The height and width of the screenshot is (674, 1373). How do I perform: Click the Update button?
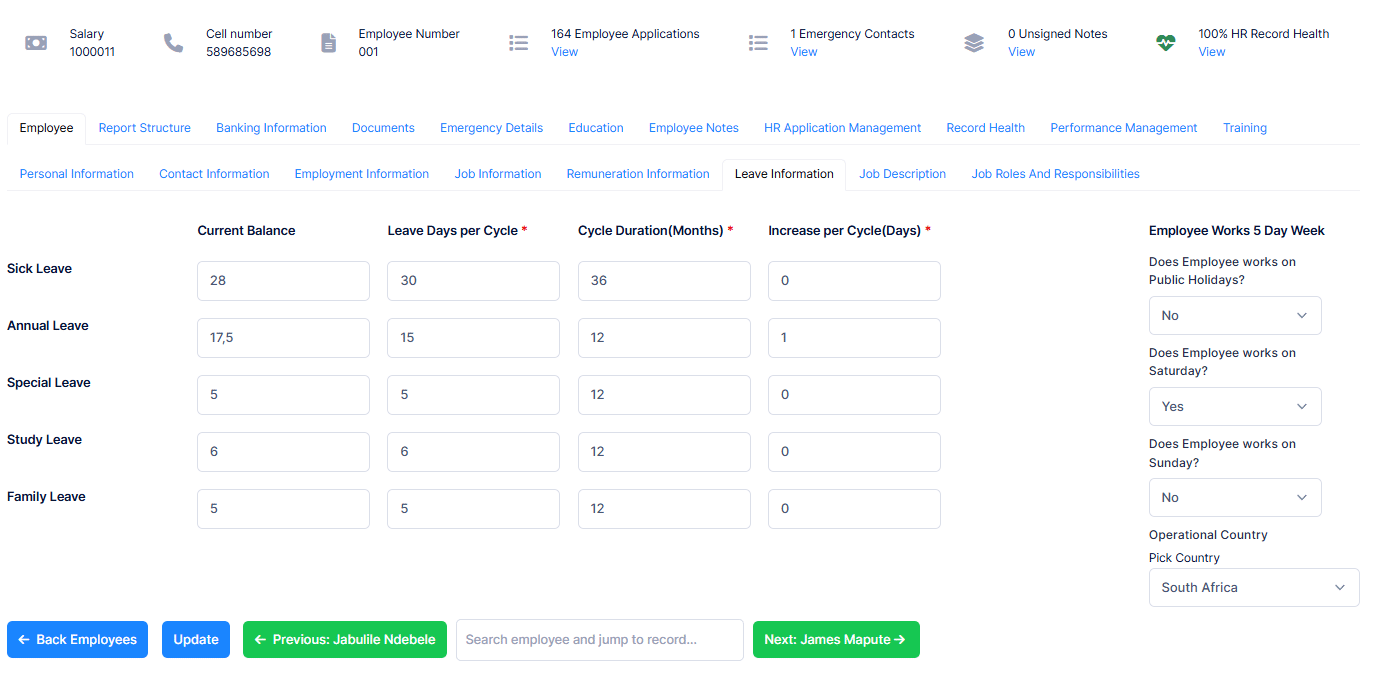196,640
